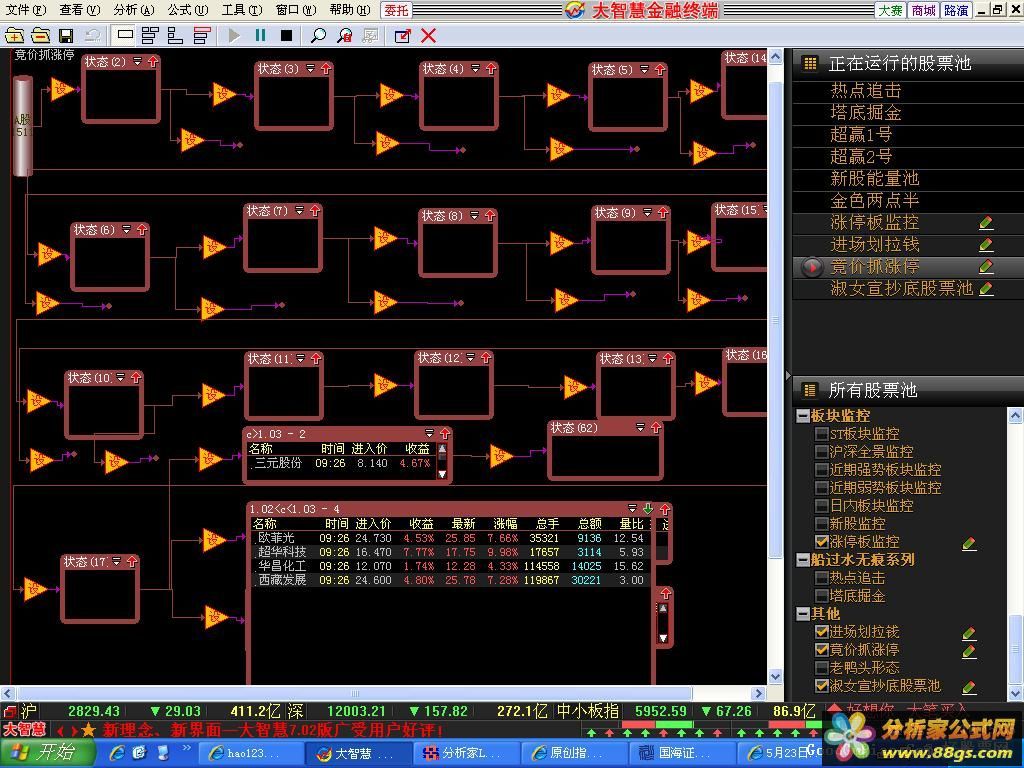Toggle ST板块监控 checkbox
This screenshot has width=1024, height=768.
(822, 434)
